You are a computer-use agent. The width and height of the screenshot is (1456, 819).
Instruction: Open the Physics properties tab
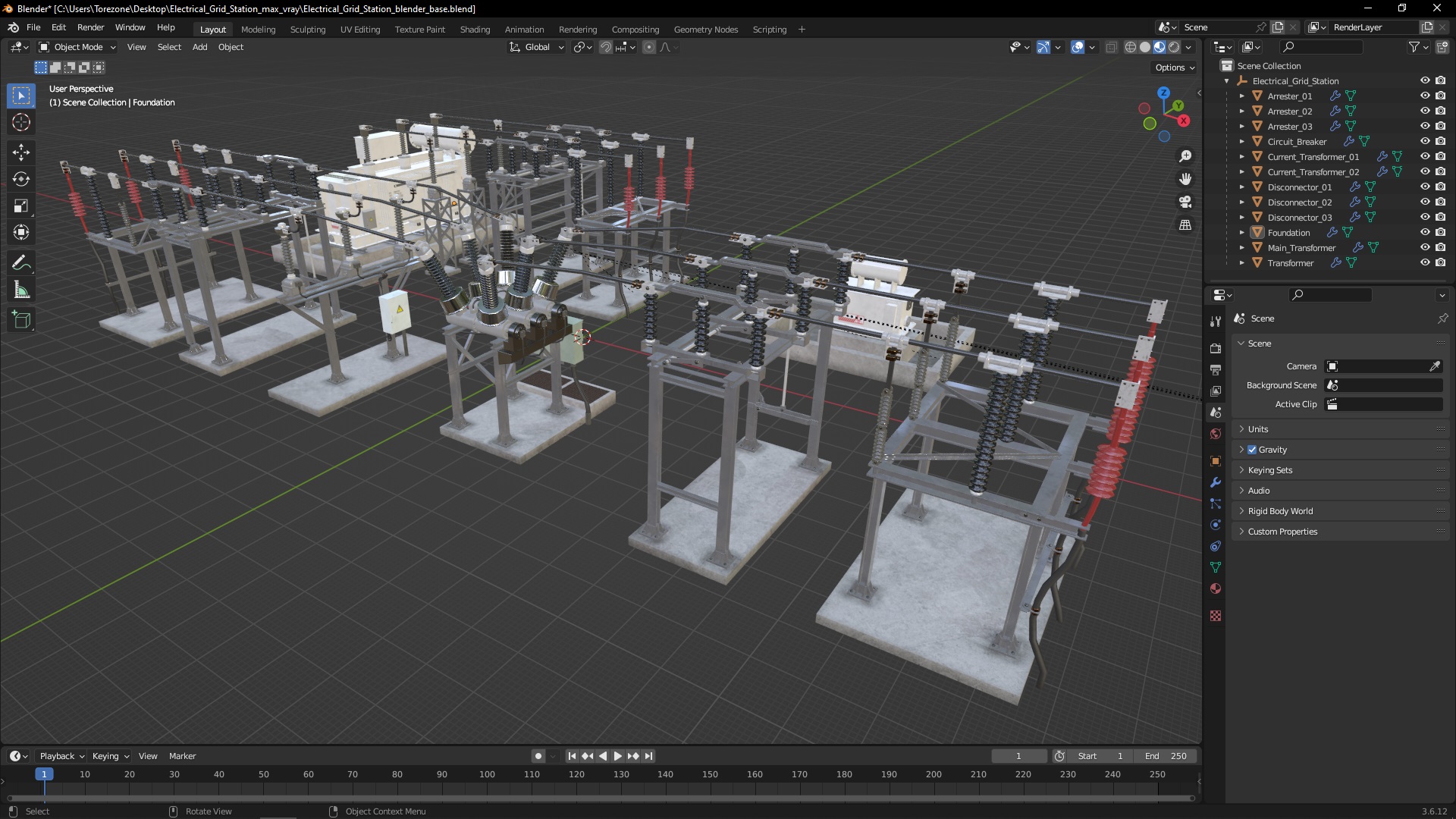(x=1216, y=525)
